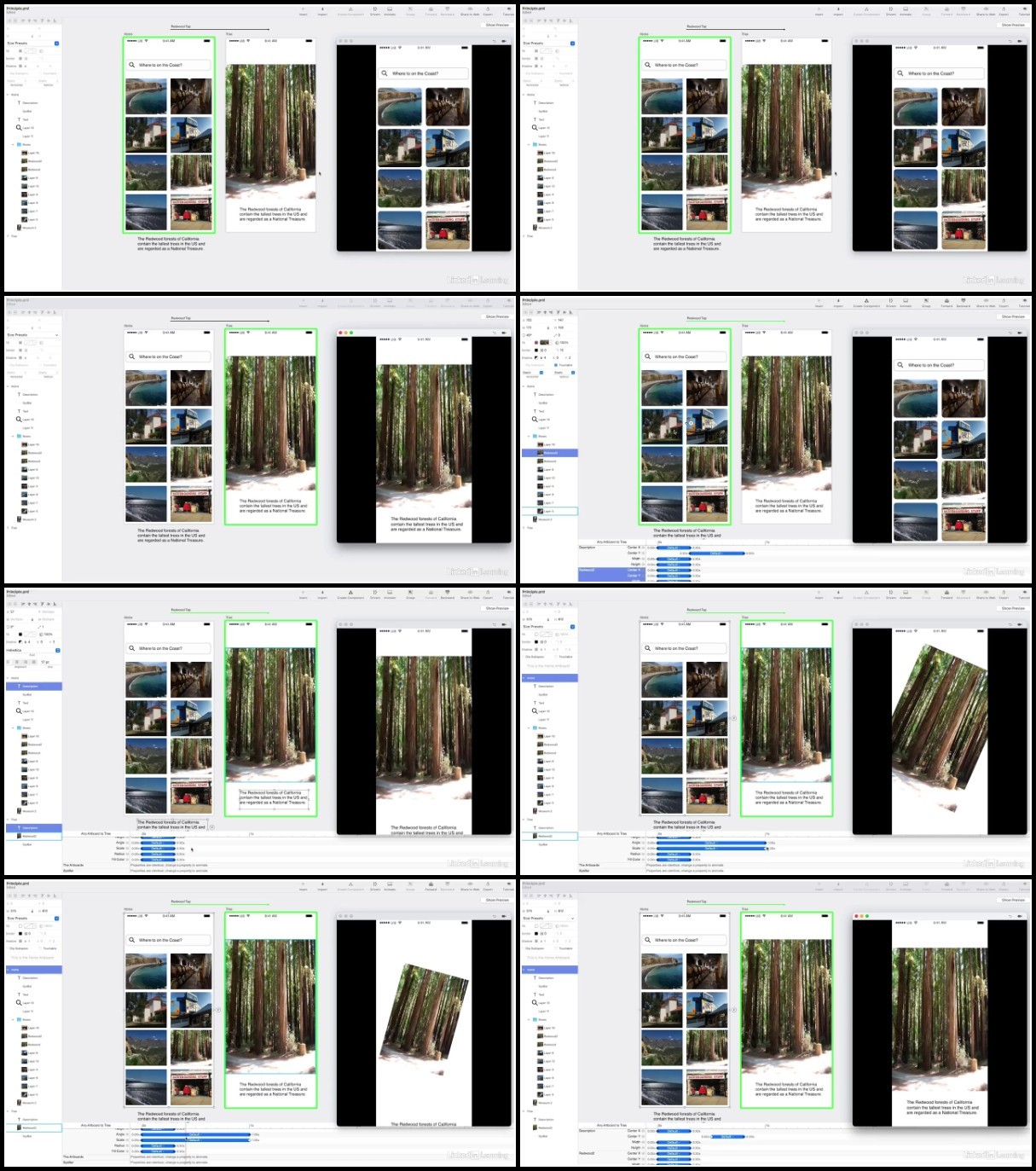Select highlighted Description layer under Home group
Viewport: 1036px width, 1171px height.
(34, 687)
